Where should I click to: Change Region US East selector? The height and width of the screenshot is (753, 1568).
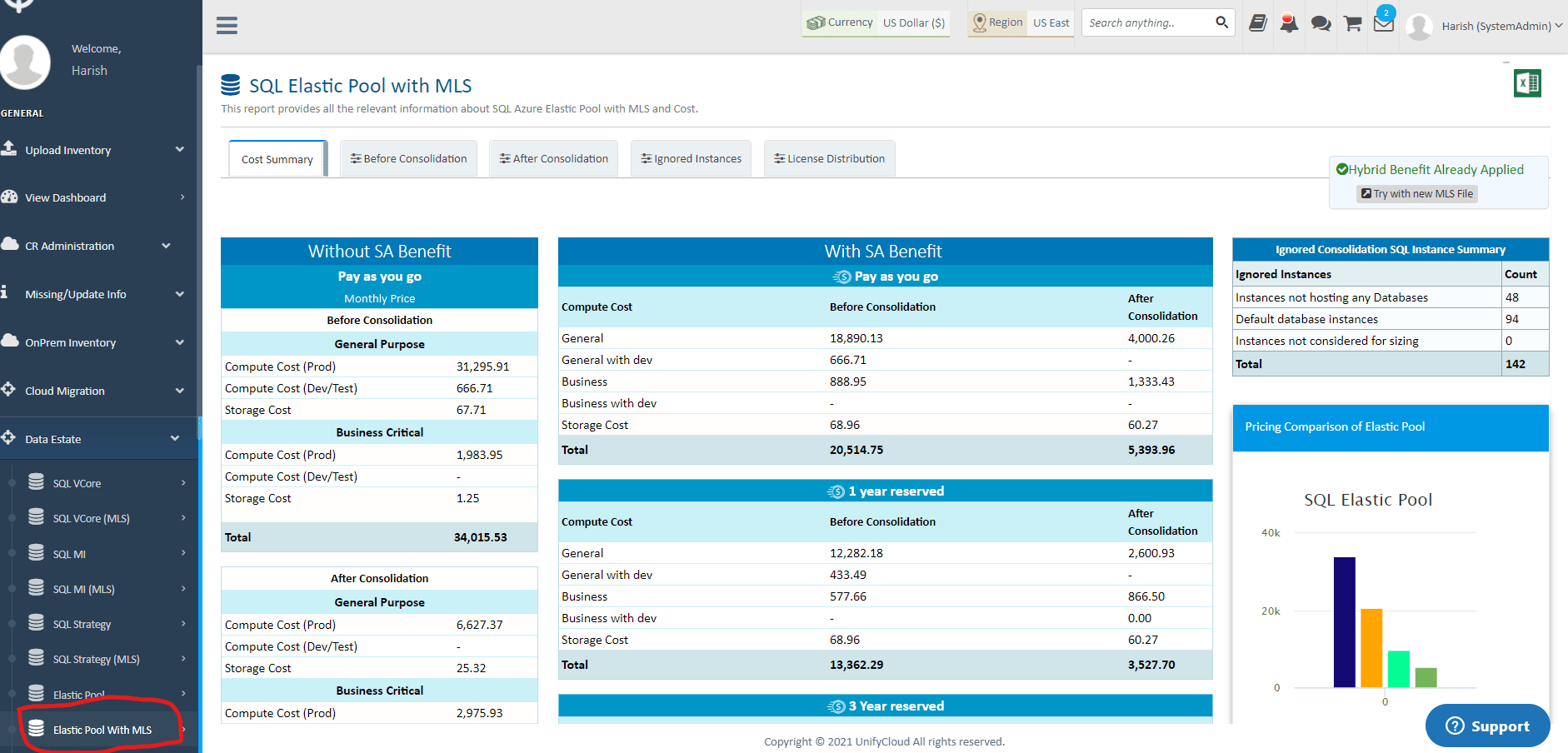tap(1021, 22)
